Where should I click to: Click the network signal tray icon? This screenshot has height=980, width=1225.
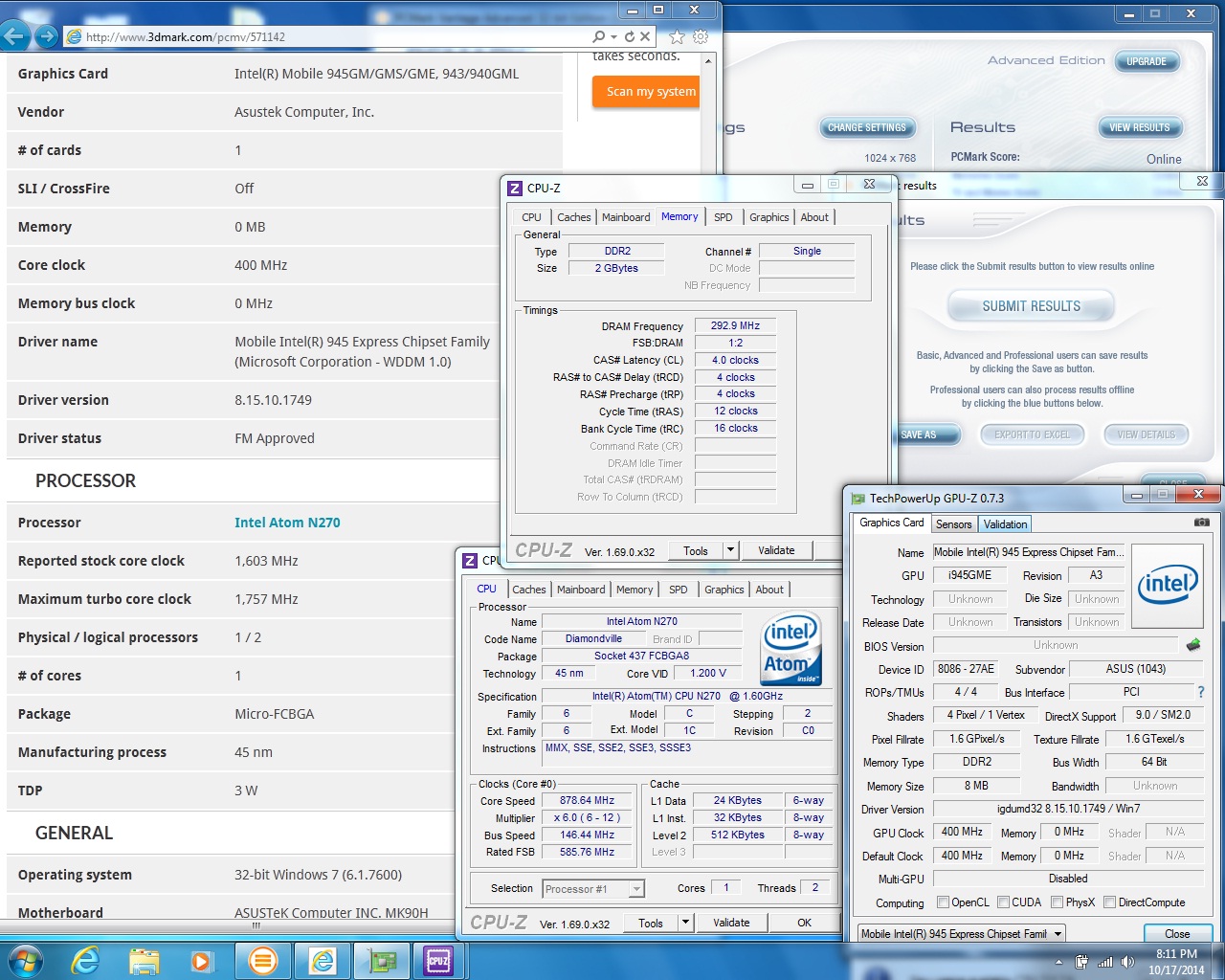pos(1104,962)
